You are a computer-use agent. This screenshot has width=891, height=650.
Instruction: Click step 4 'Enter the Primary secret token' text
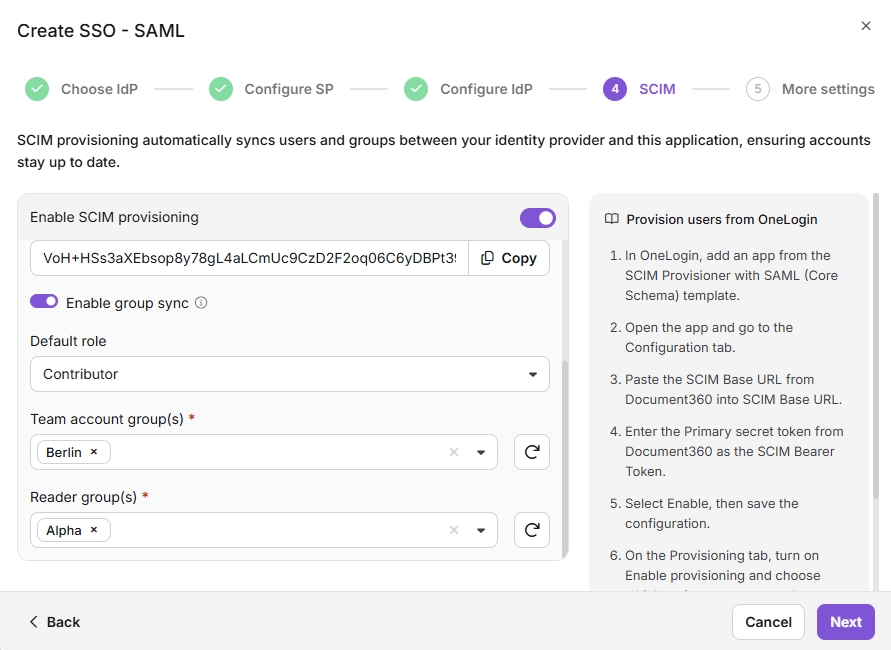coord(734,451)
